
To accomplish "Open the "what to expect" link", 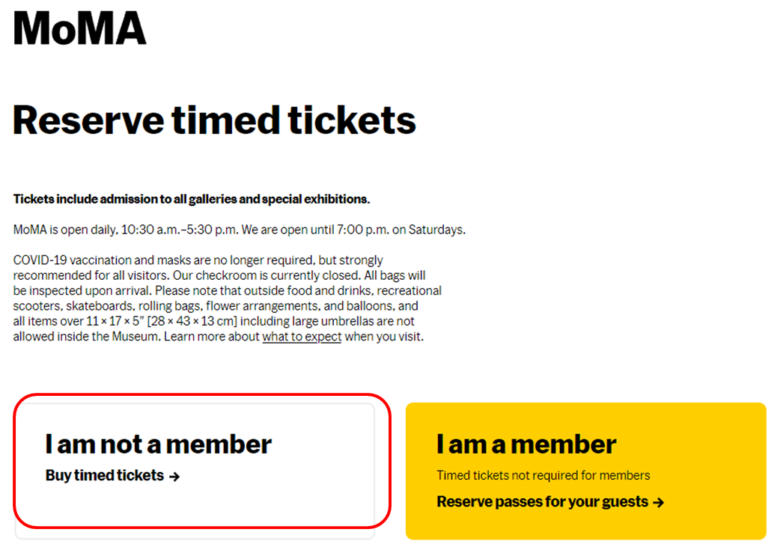I will pos(302,337).
